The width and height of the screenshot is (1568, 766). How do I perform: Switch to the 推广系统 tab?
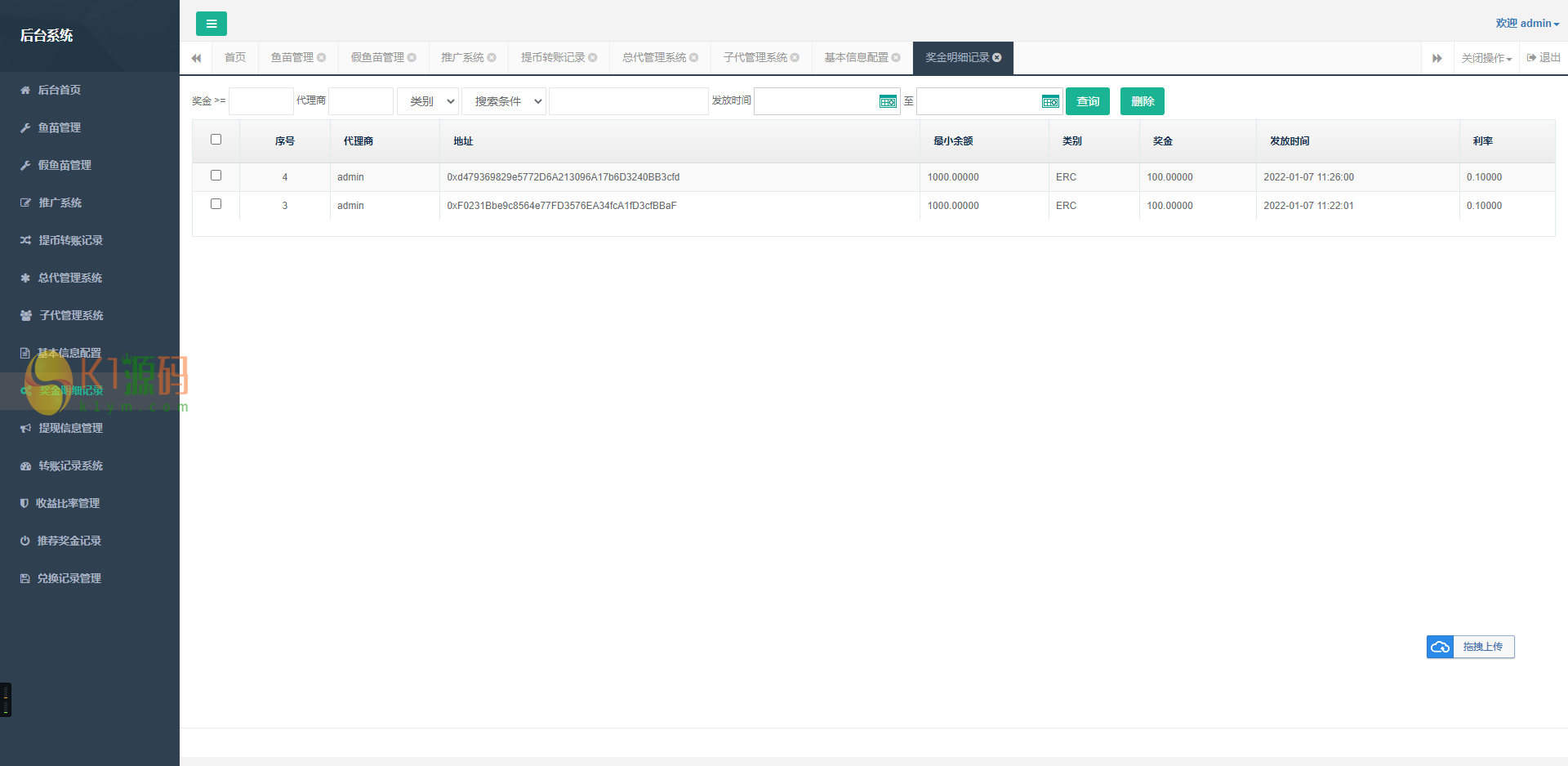click(462, 57)
